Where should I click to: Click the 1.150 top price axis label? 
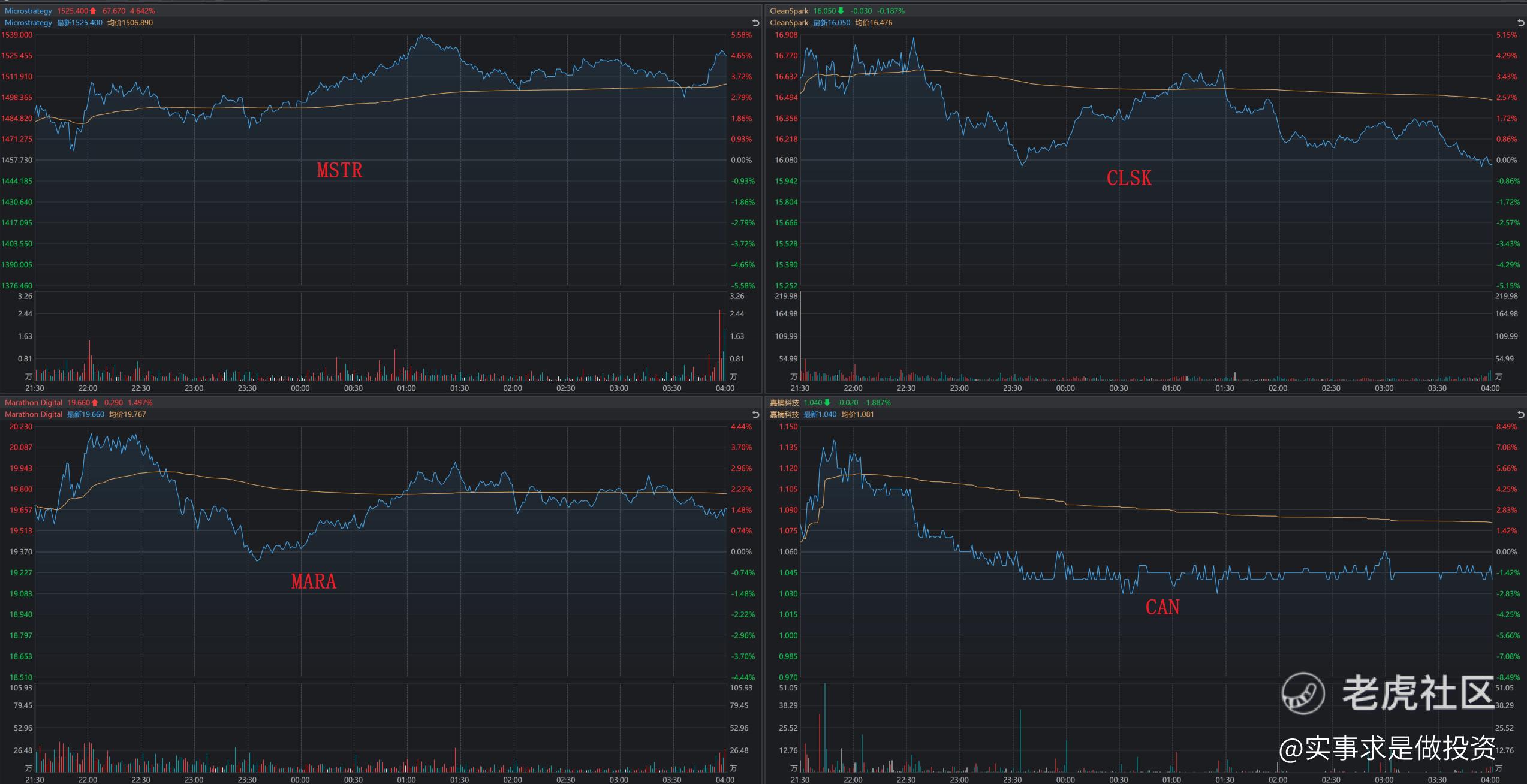click(788, 427)
